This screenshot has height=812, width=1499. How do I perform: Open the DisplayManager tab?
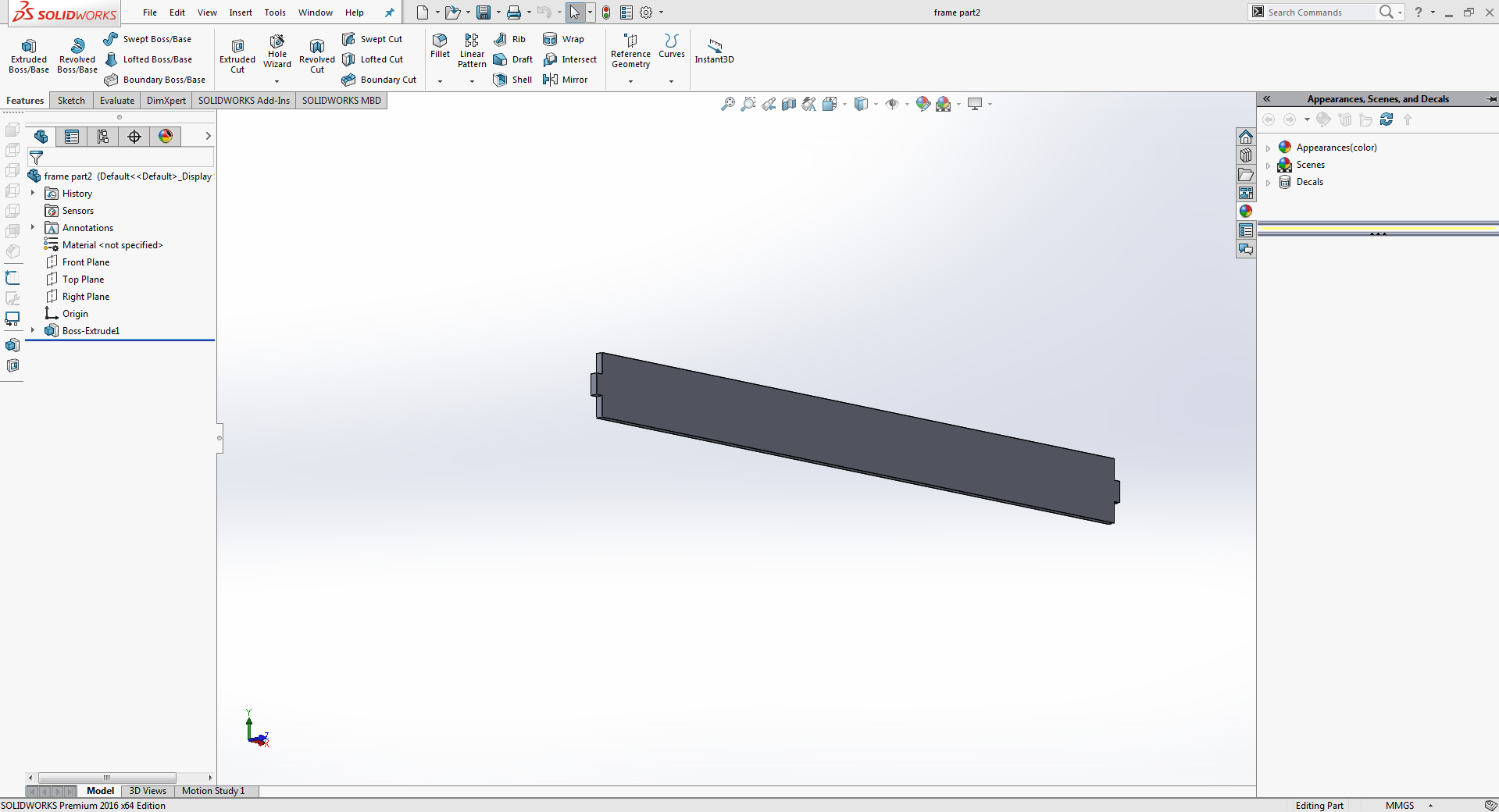(166, 137)
